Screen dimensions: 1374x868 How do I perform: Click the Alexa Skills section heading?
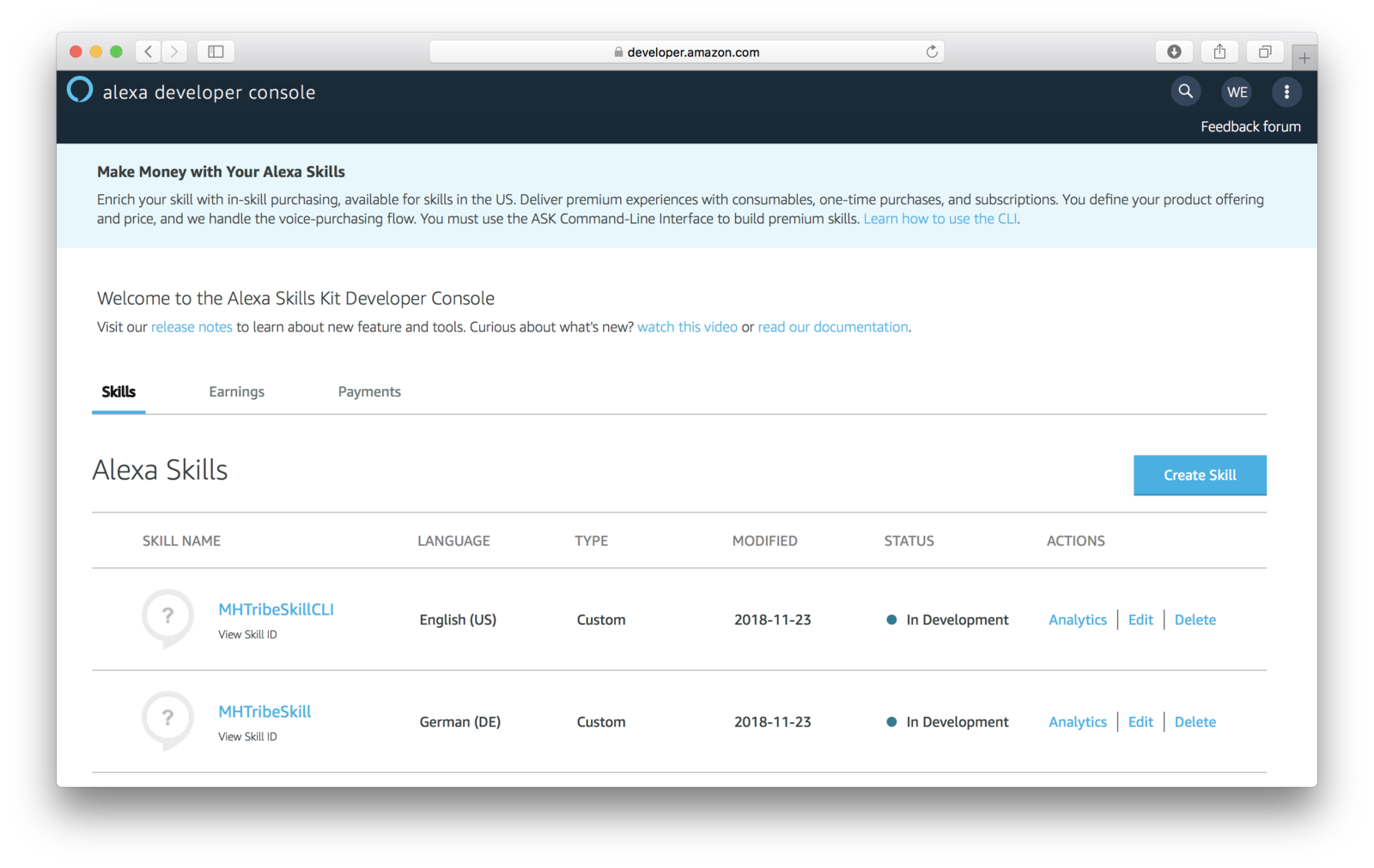pos(160,470)
